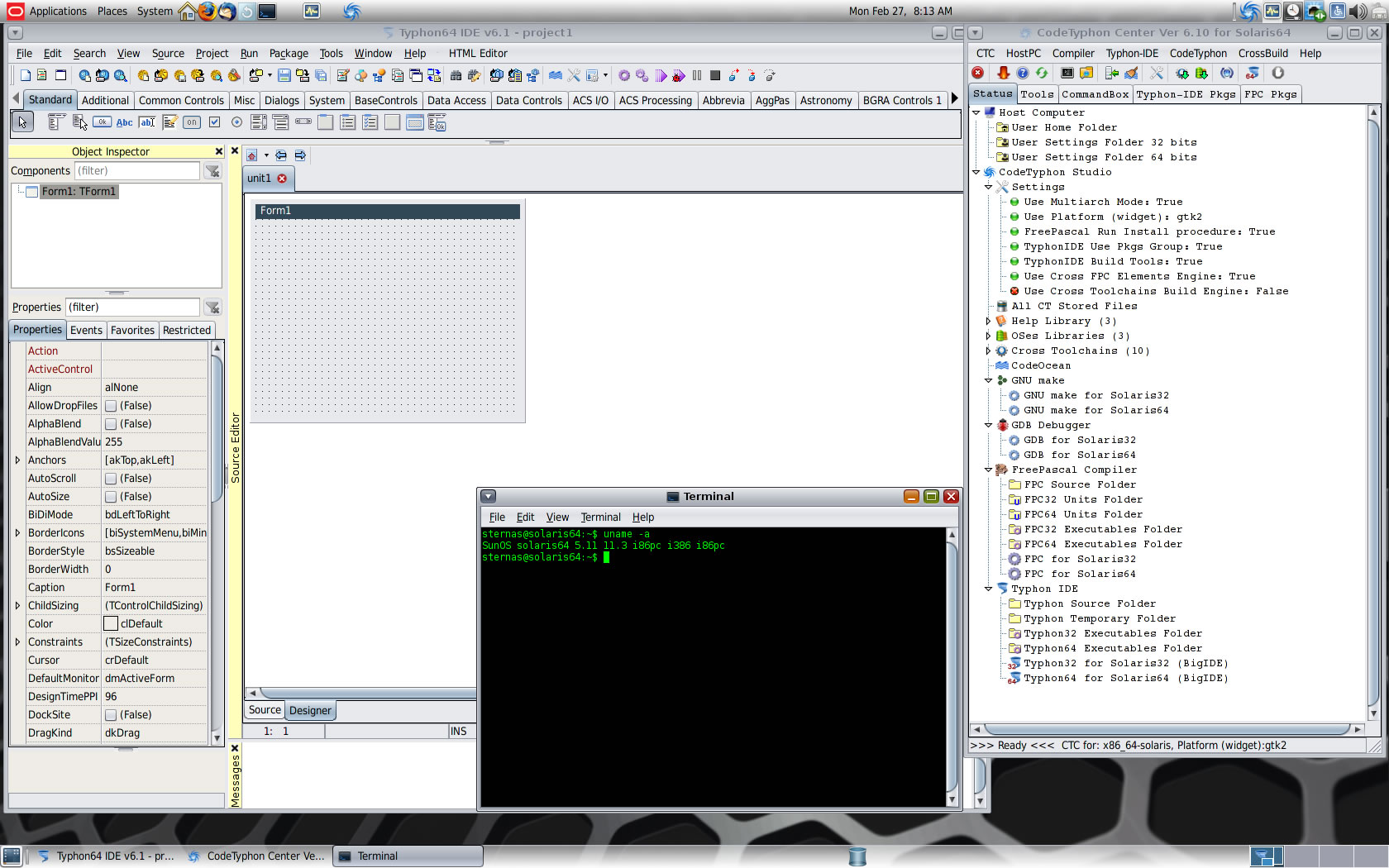Image resolution: width=1389 pixels, height=868 pixels.
Task: Click the clDefault Color swatch
Action: point(111,624)
